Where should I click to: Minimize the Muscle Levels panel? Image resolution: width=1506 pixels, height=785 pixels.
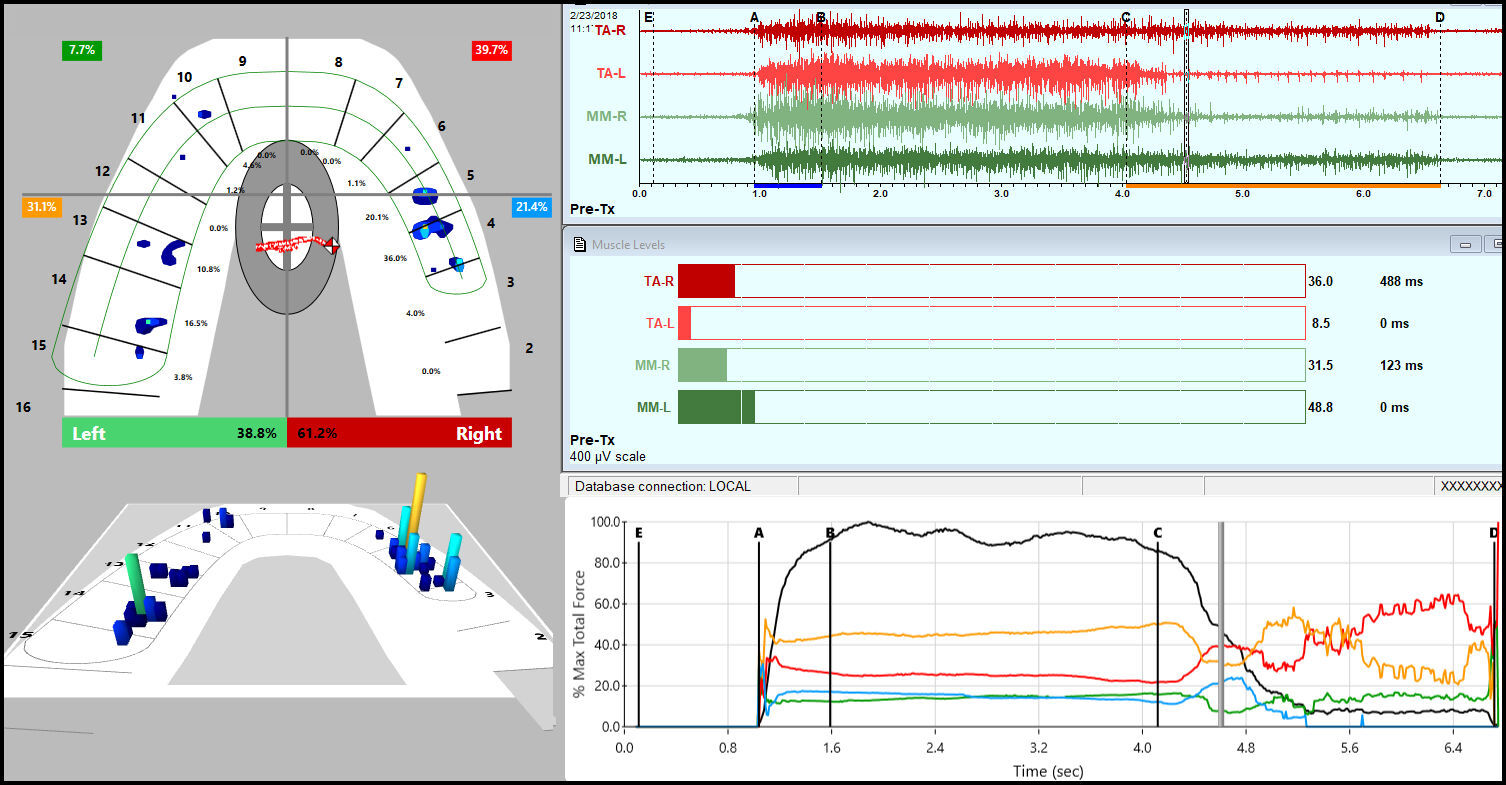coord(1464,243)
